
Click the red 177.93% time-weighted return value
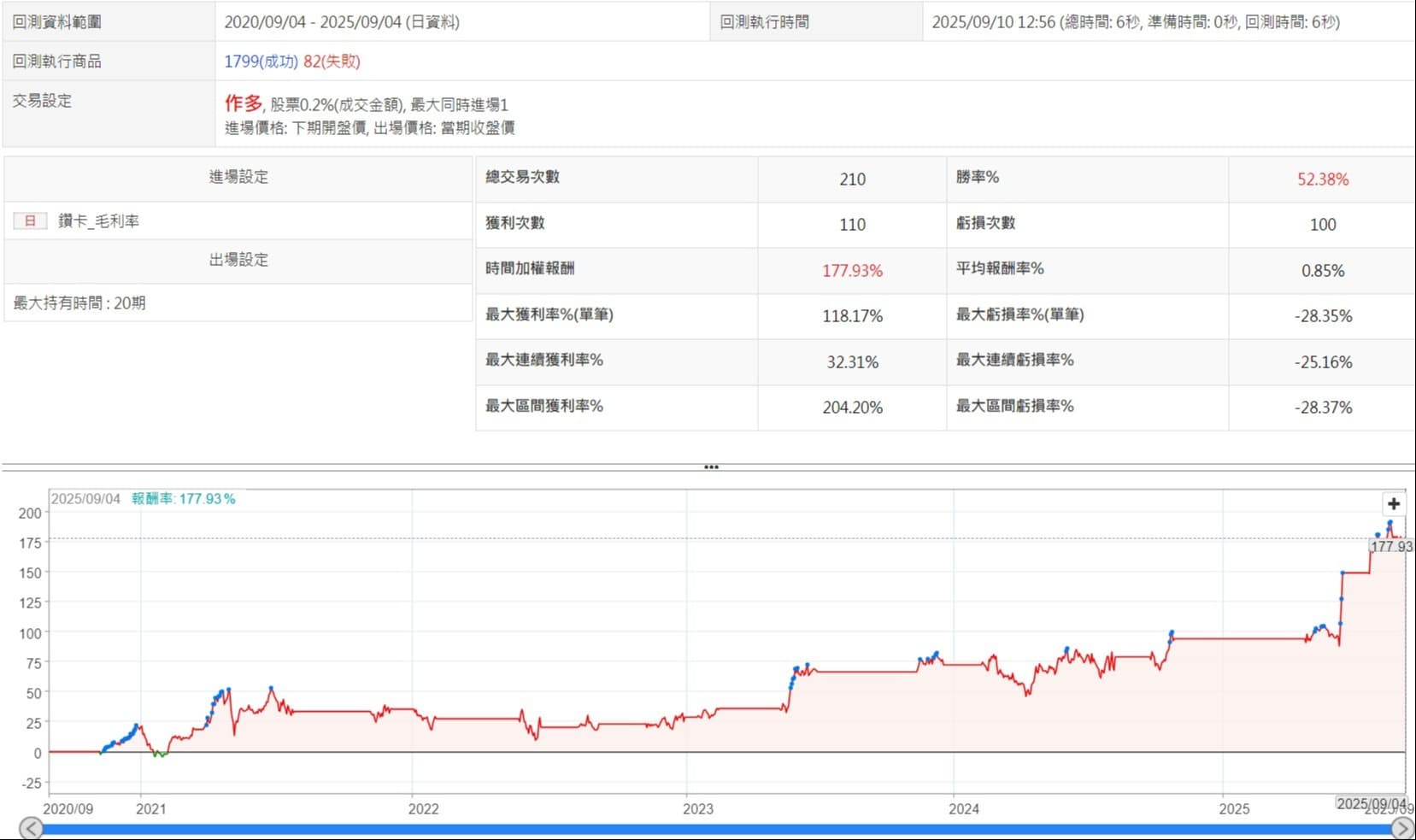[x=852, y=271]
